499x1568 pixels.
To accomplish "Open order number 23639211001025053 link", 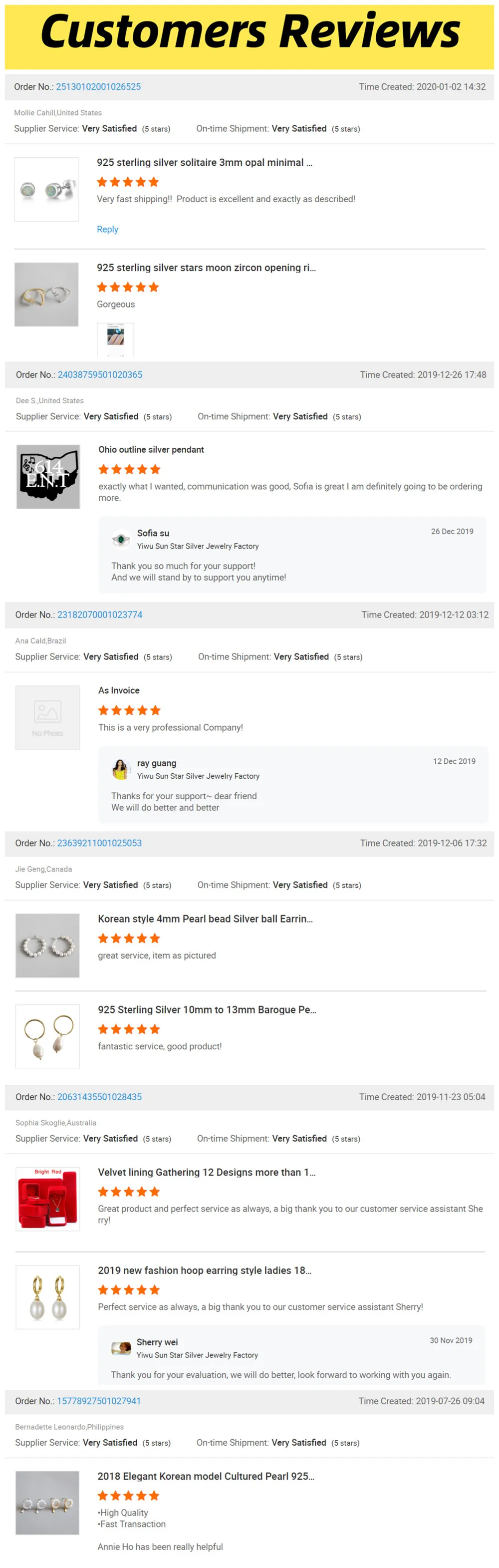I will (x=99, y=843).
